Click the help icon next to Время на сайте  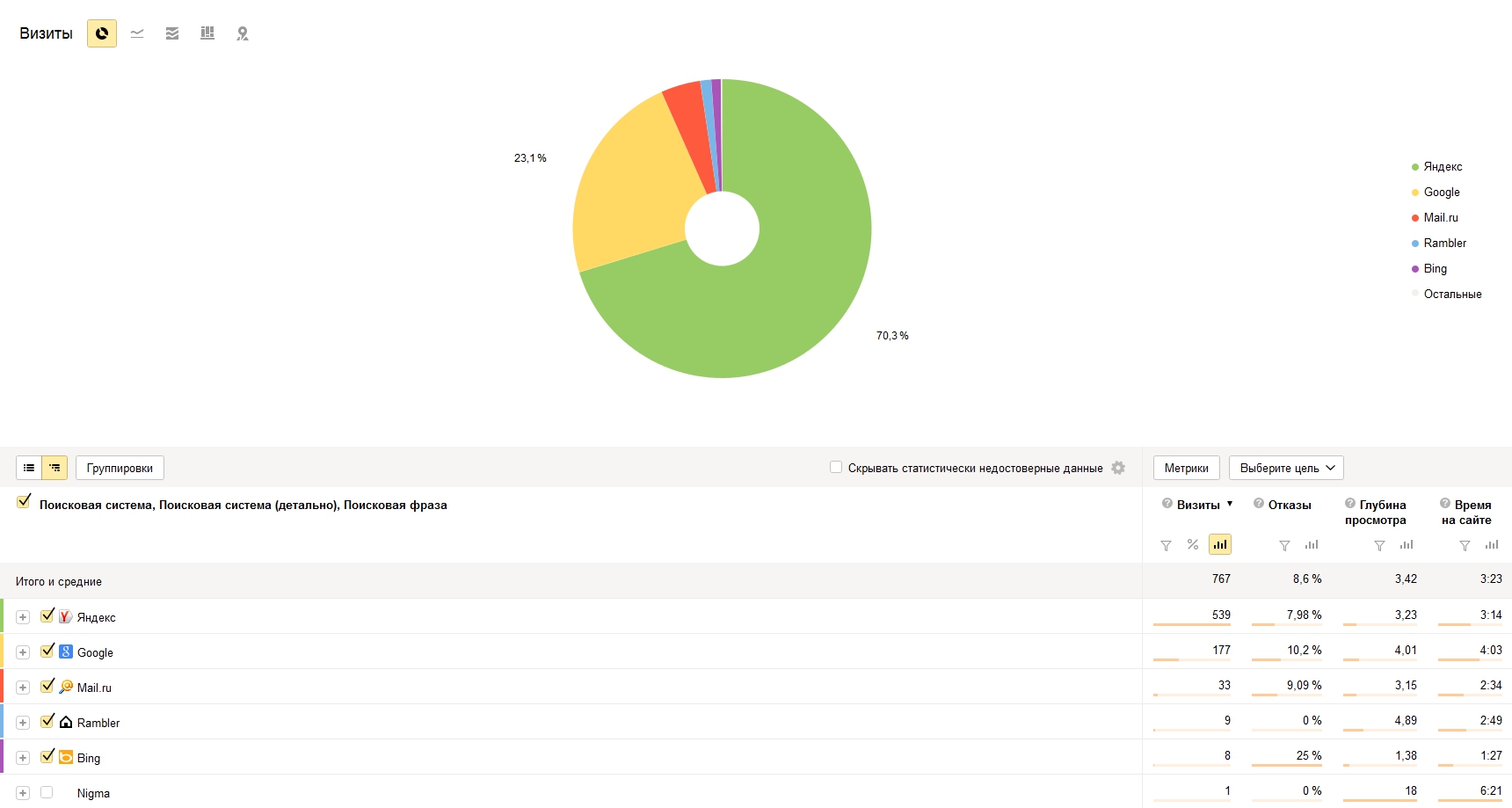tap(1445, 504)
